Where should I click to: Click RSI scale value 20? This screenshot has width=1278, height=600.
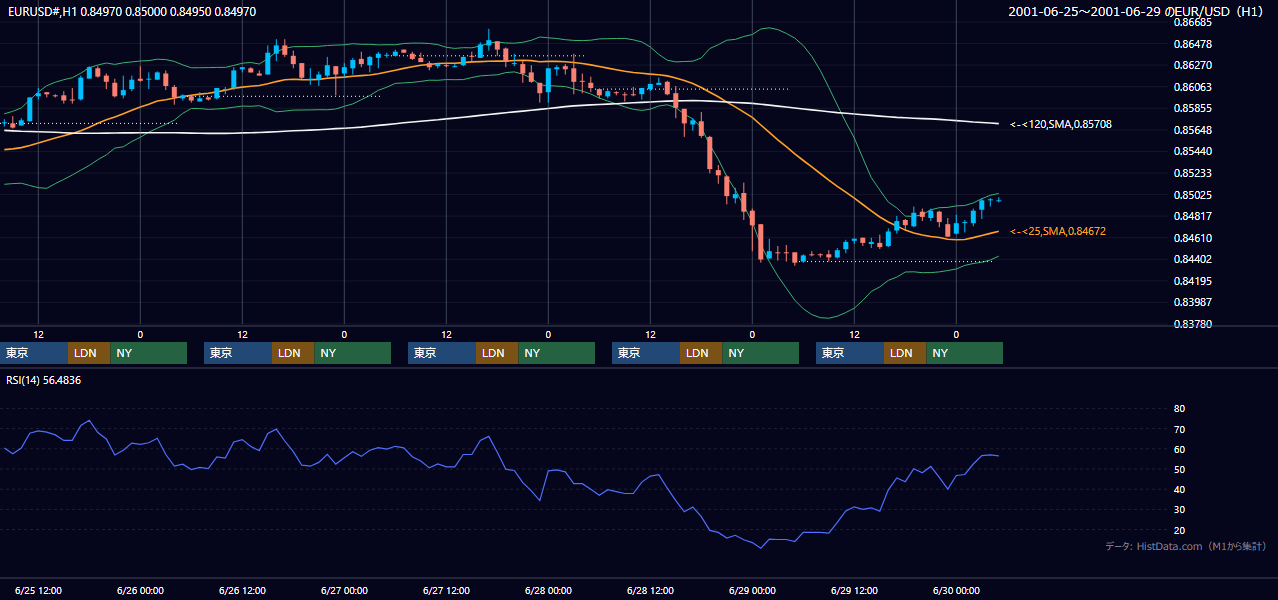click(x=1179, y=530)
